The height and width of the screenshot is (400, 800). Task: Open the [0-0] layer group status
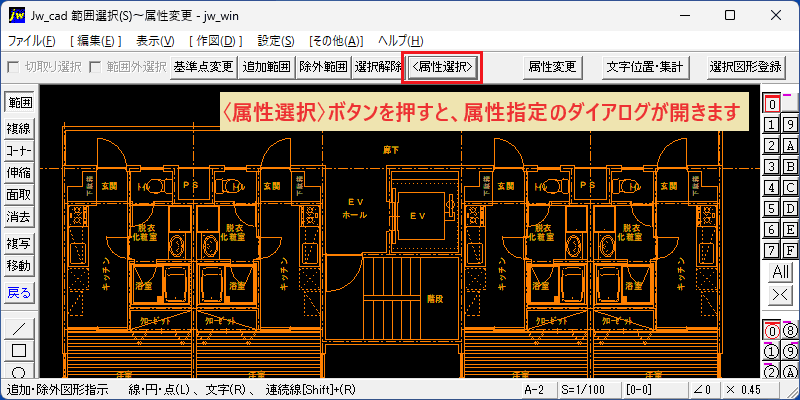click(x=638, y=390)
